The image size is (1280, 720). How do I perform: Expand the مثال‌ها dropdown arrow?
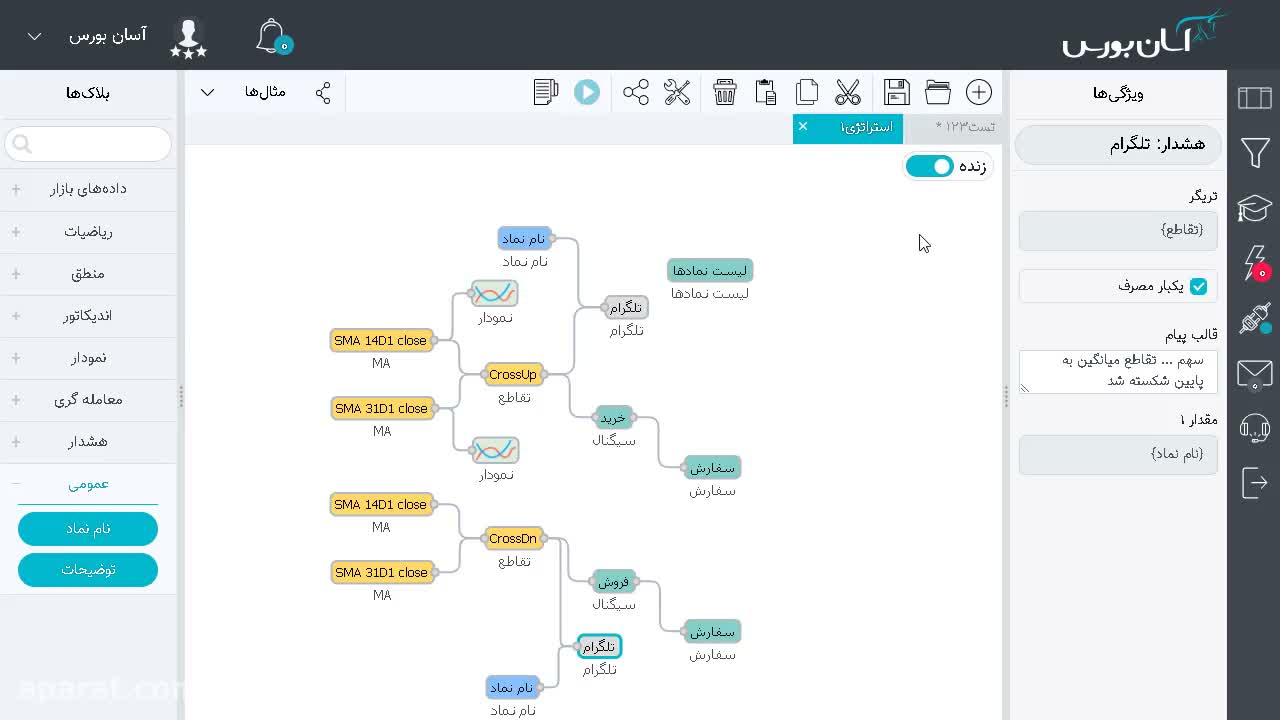click(x=207, y=92)
